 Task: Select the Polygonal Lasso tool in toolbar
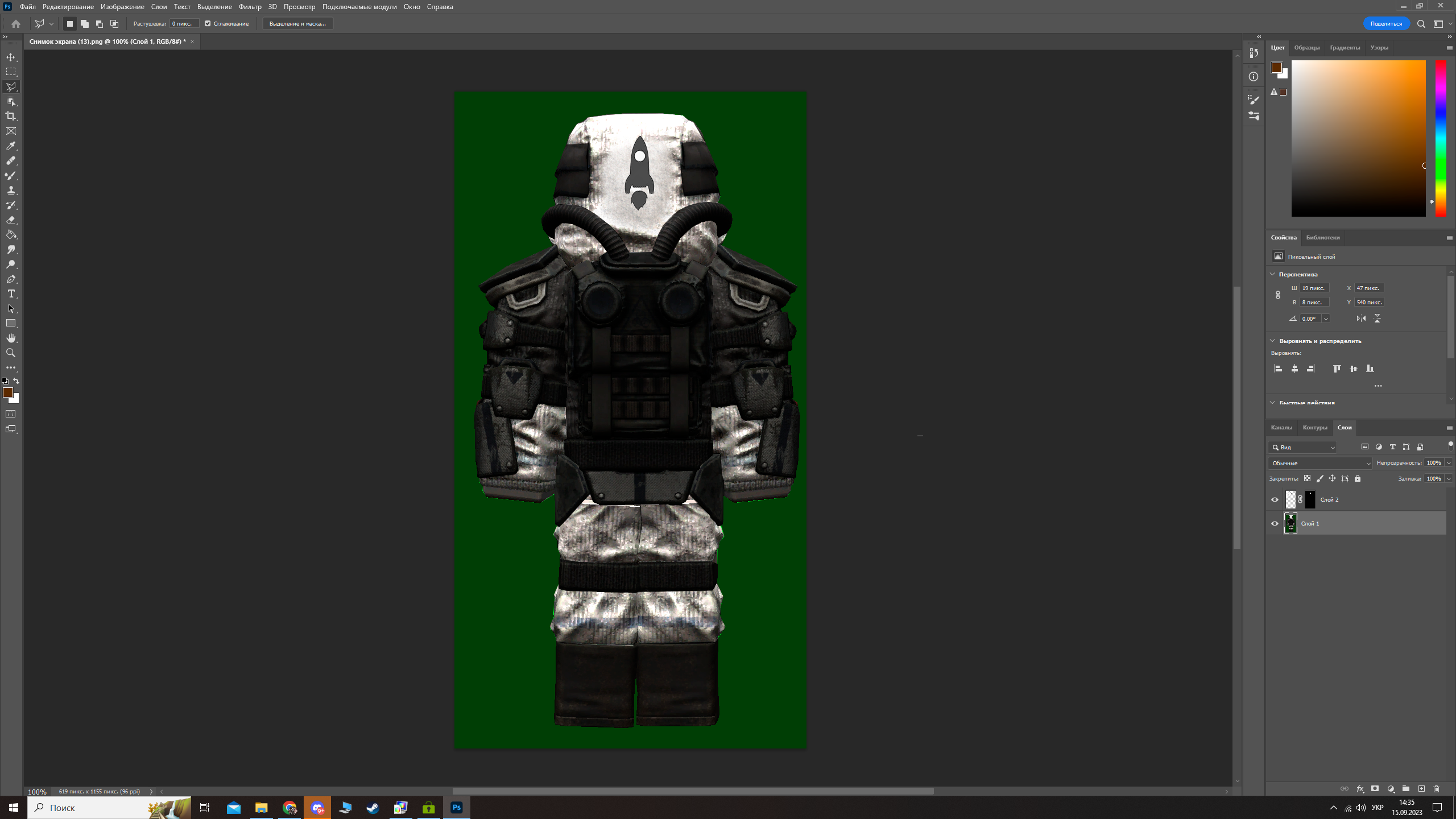click(11, 86)
